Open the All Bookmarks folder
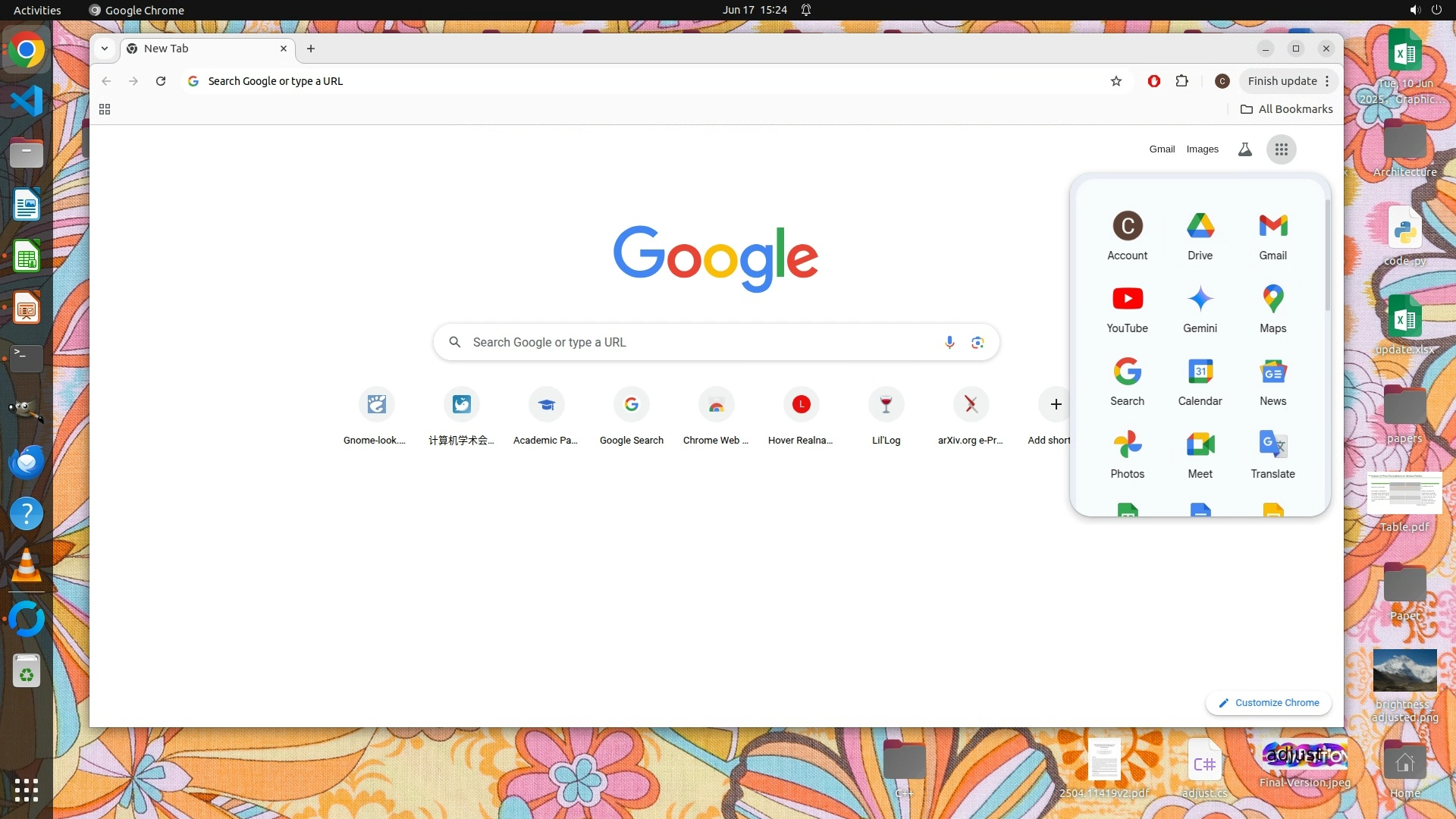 [x=1286, y=109]
